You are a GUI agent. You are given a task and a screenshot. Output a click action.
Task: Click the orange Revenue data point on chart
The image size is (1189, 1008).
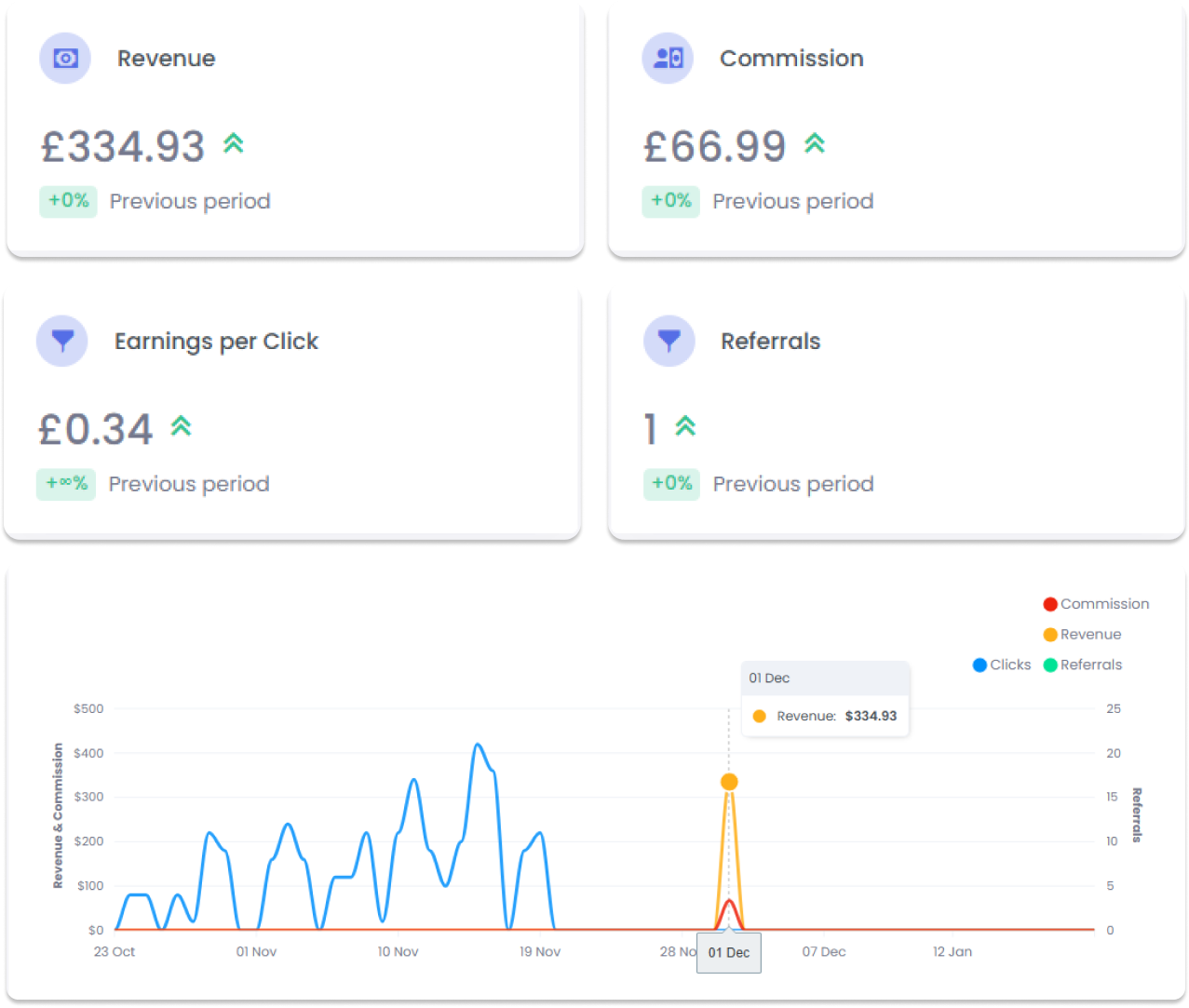(x=729, y=782)
